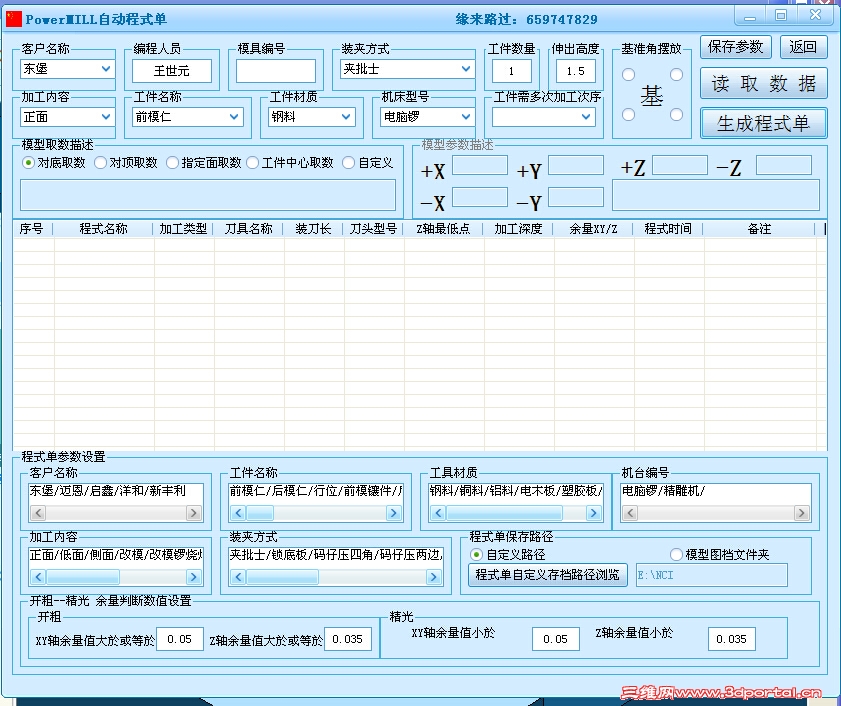Click right scroll arrow under 机台编号 settings
This screenshot has width=841, height=706.
tap(801, 513)
